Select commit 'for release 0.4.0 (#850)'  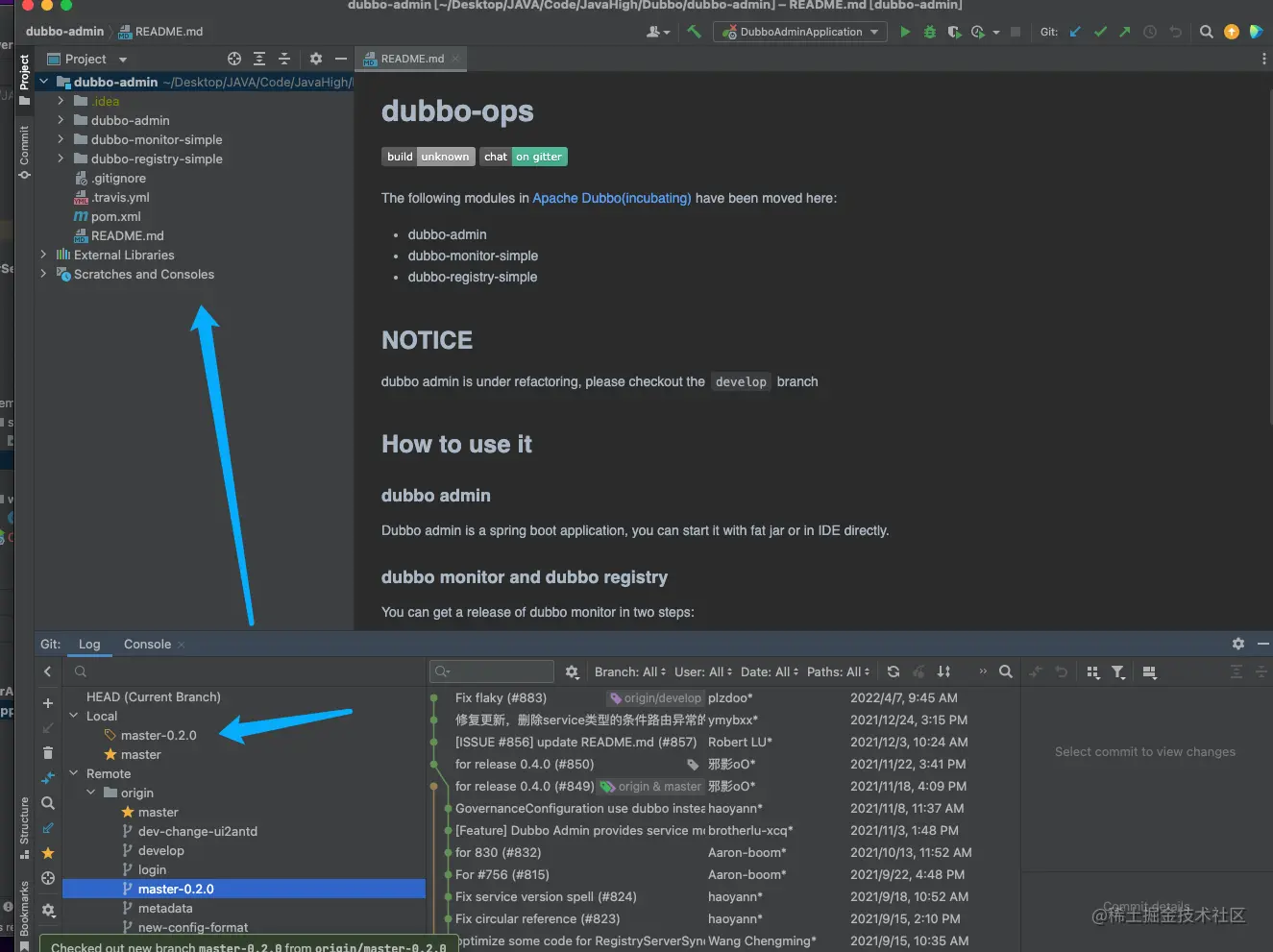pyautogui.click(x=525, y=764)
